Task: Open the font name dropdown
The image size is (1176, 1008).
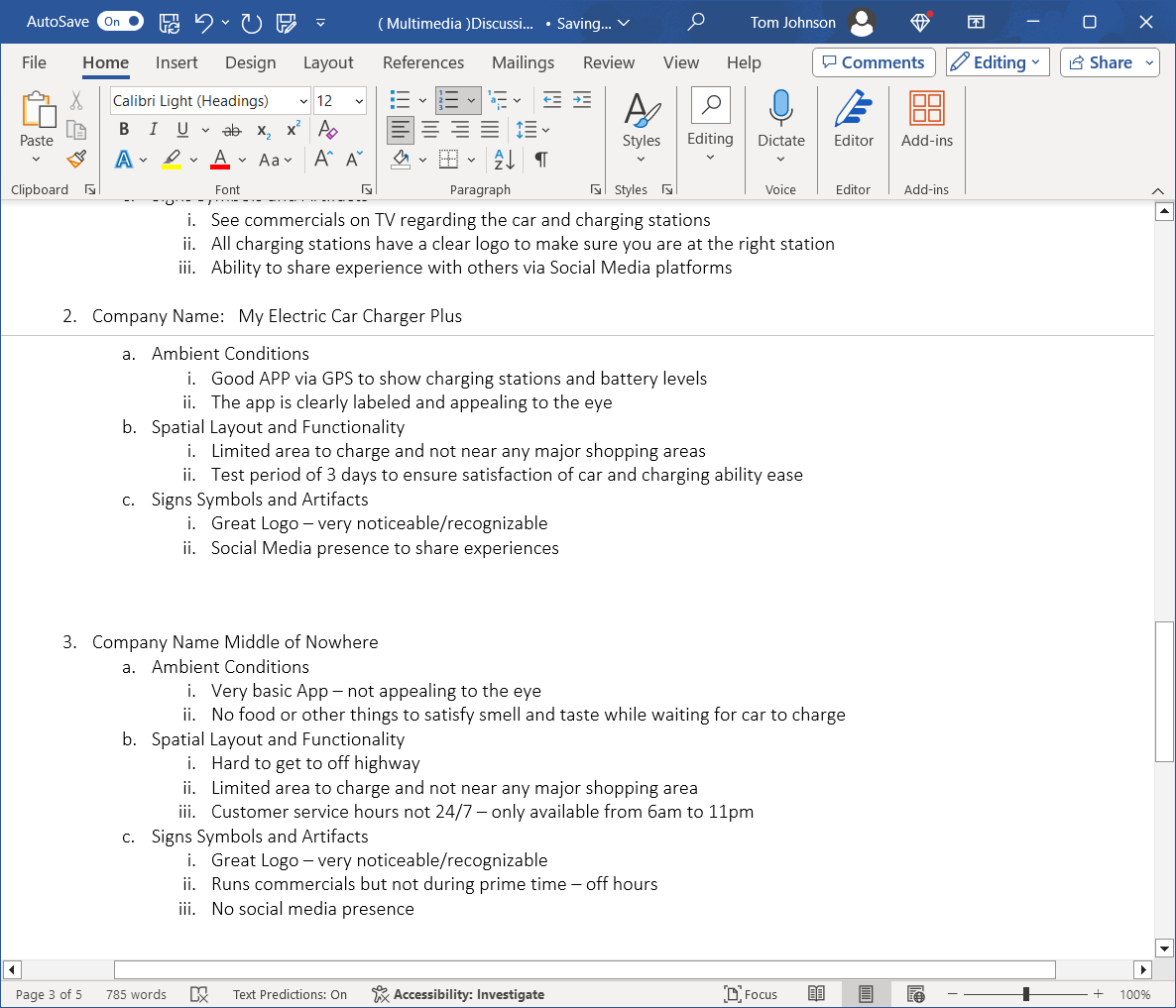Action: pyautogui.click(x=303, y=101)
